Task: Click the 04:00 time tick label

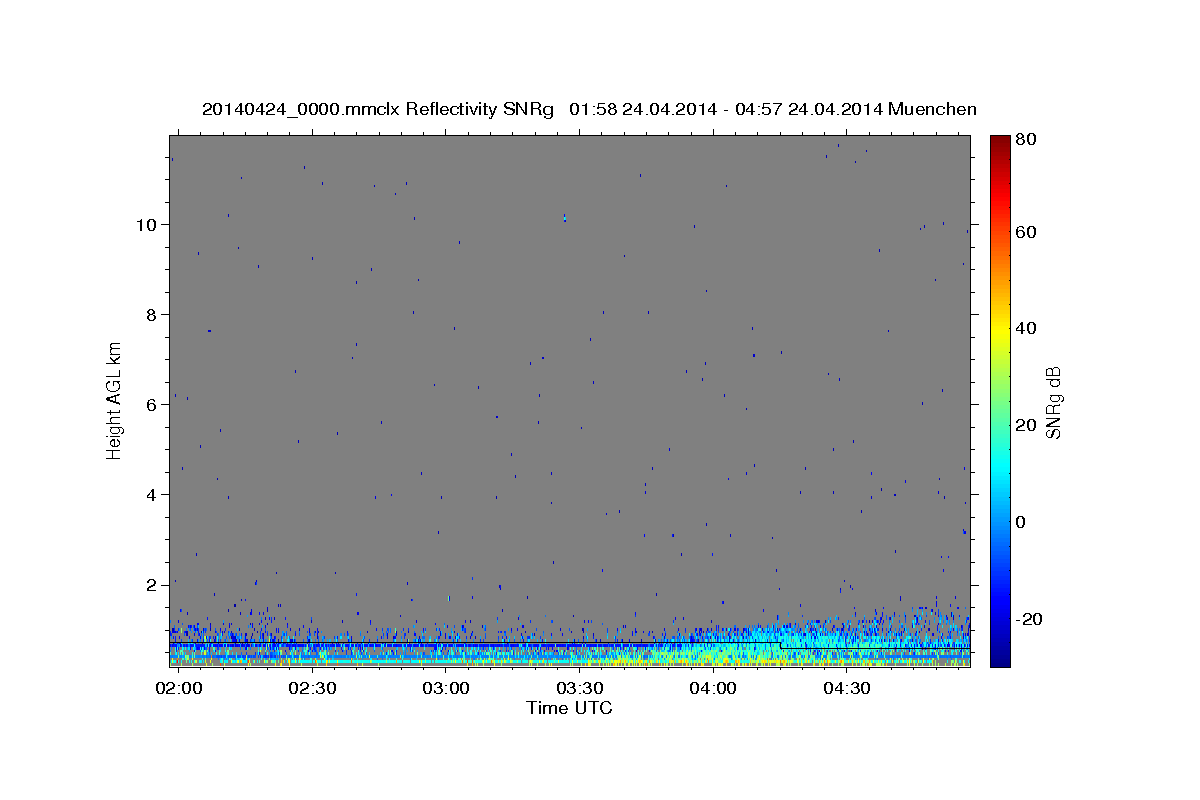Action: point(713,688)
